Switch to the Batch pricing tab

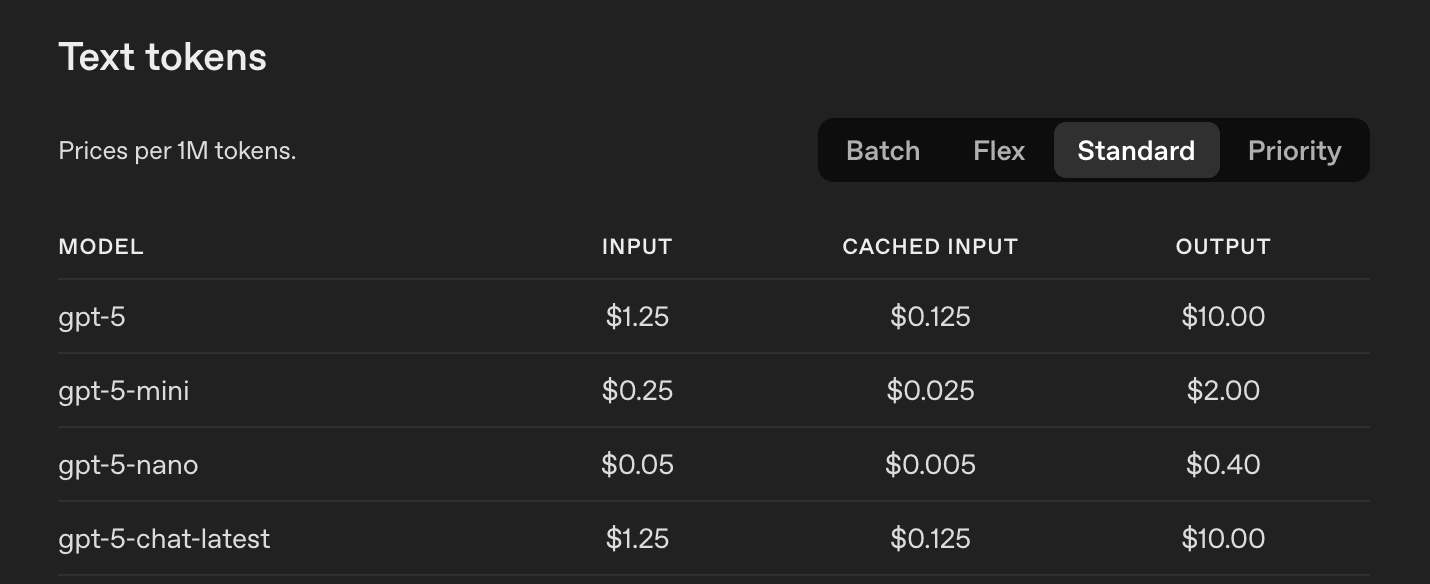[882, 151]
